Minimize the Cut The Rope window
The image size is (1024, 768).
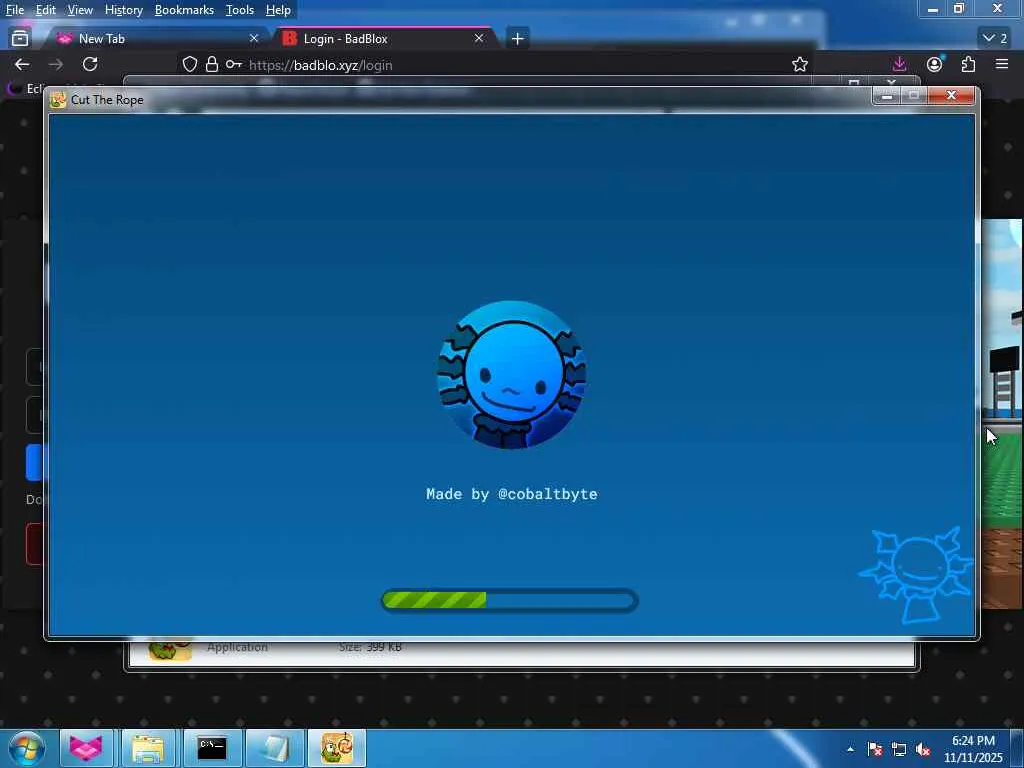(887, 96)
